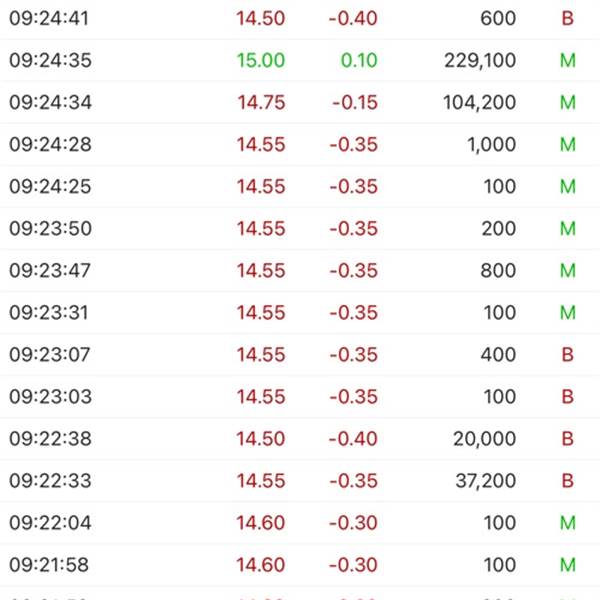The image size is (600, 600).
Task: Click the M indicator at 09:23:31
Action: point(568,313)
